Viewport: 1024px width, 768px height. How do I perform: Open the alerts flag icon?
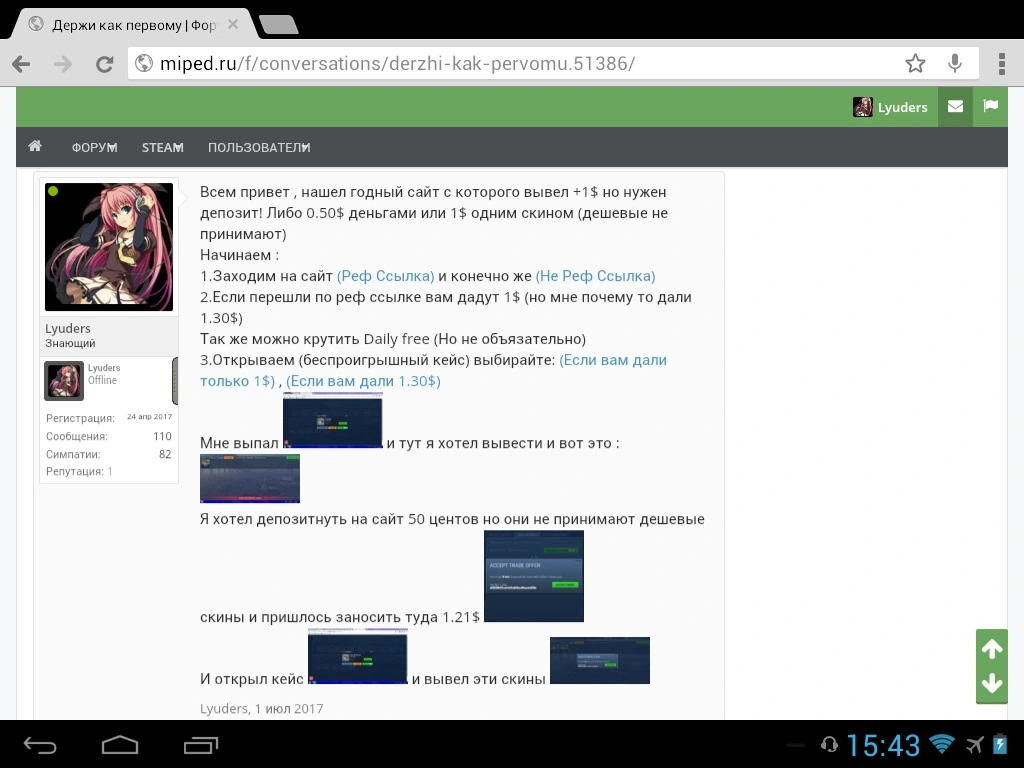point(991,106)
